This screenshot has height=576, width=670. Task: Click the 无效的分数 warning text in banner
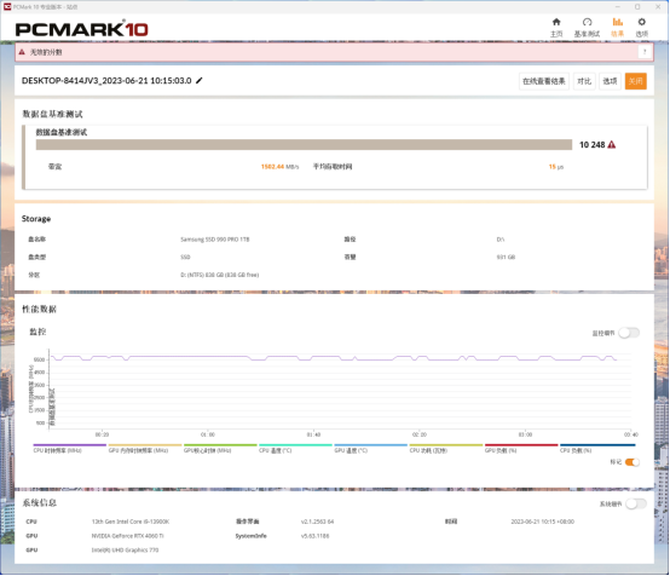[46, 52]
